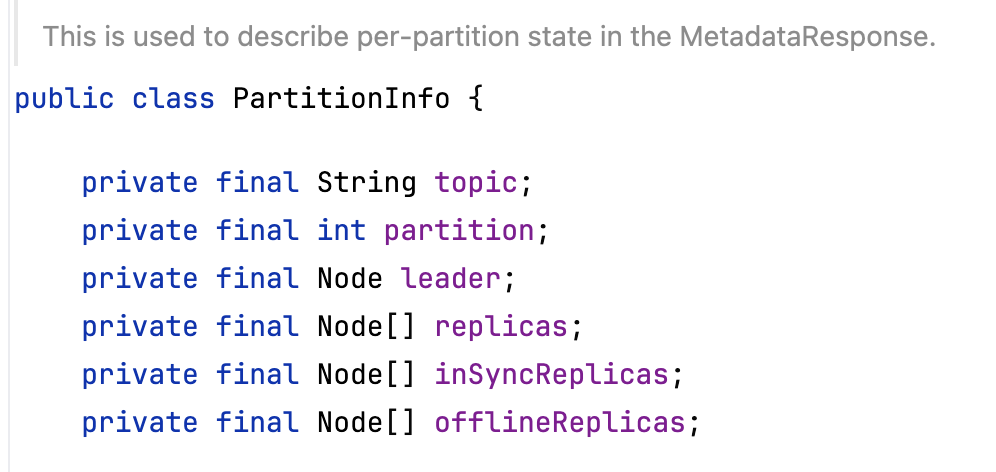Click 'private' on the topic line
The width and height of the screenshot is (996, 472).
coord(140,183)
